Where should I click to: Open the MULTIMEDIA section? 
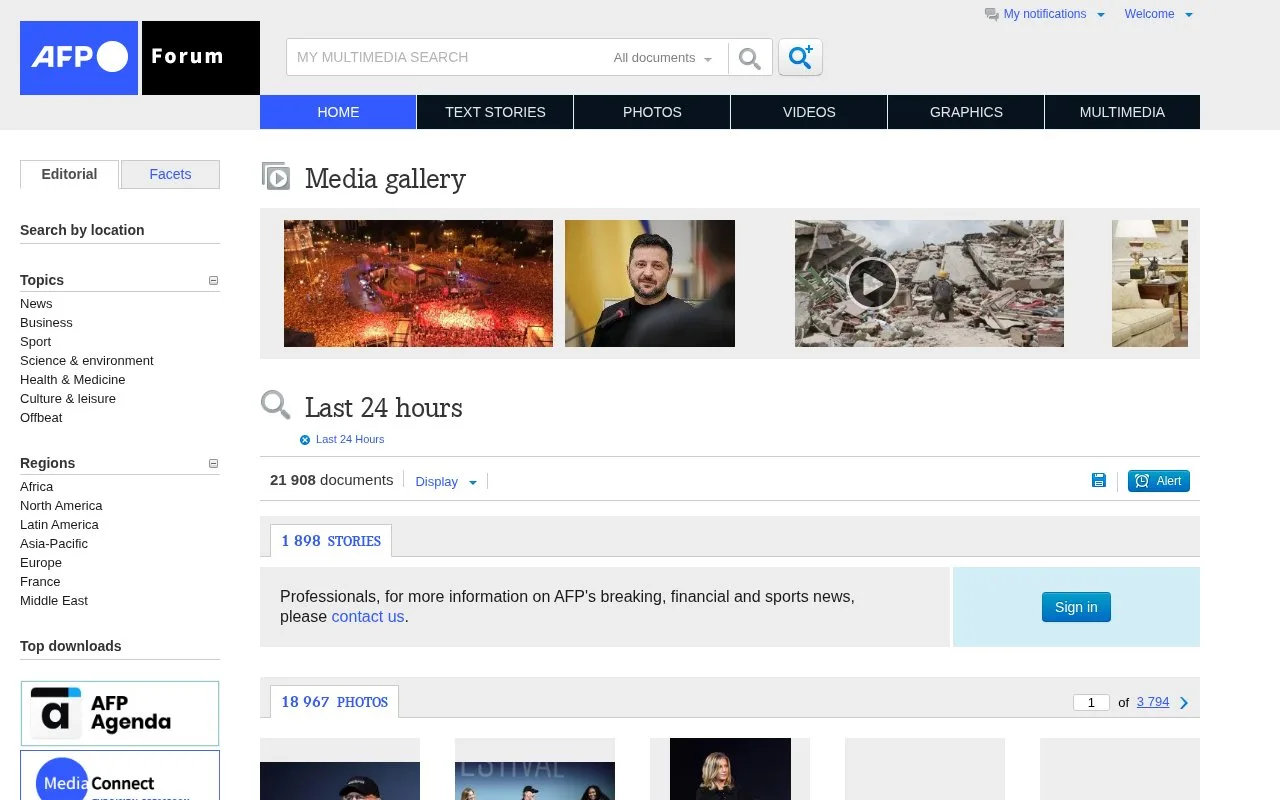[1122, 112]
